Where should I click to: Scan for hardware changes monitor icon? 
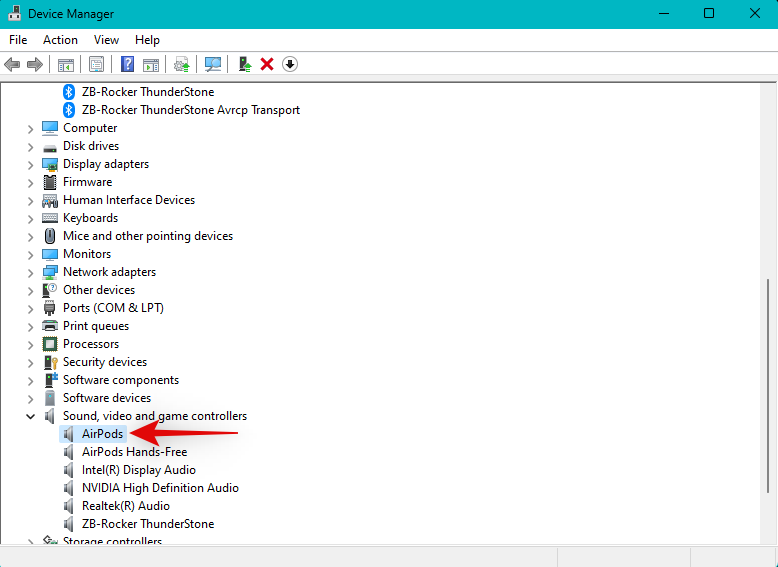click(213, 64)
